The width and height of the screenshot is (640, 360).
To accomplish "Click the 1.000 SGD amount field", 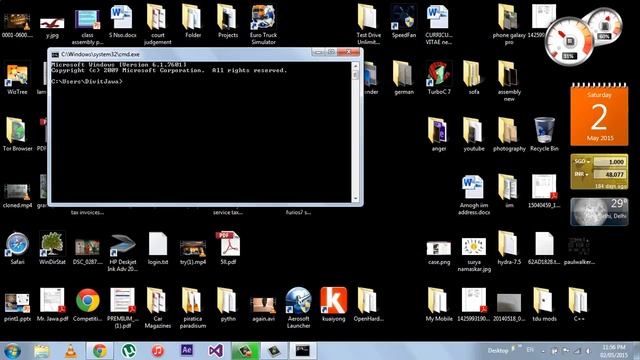I will 609,162.
